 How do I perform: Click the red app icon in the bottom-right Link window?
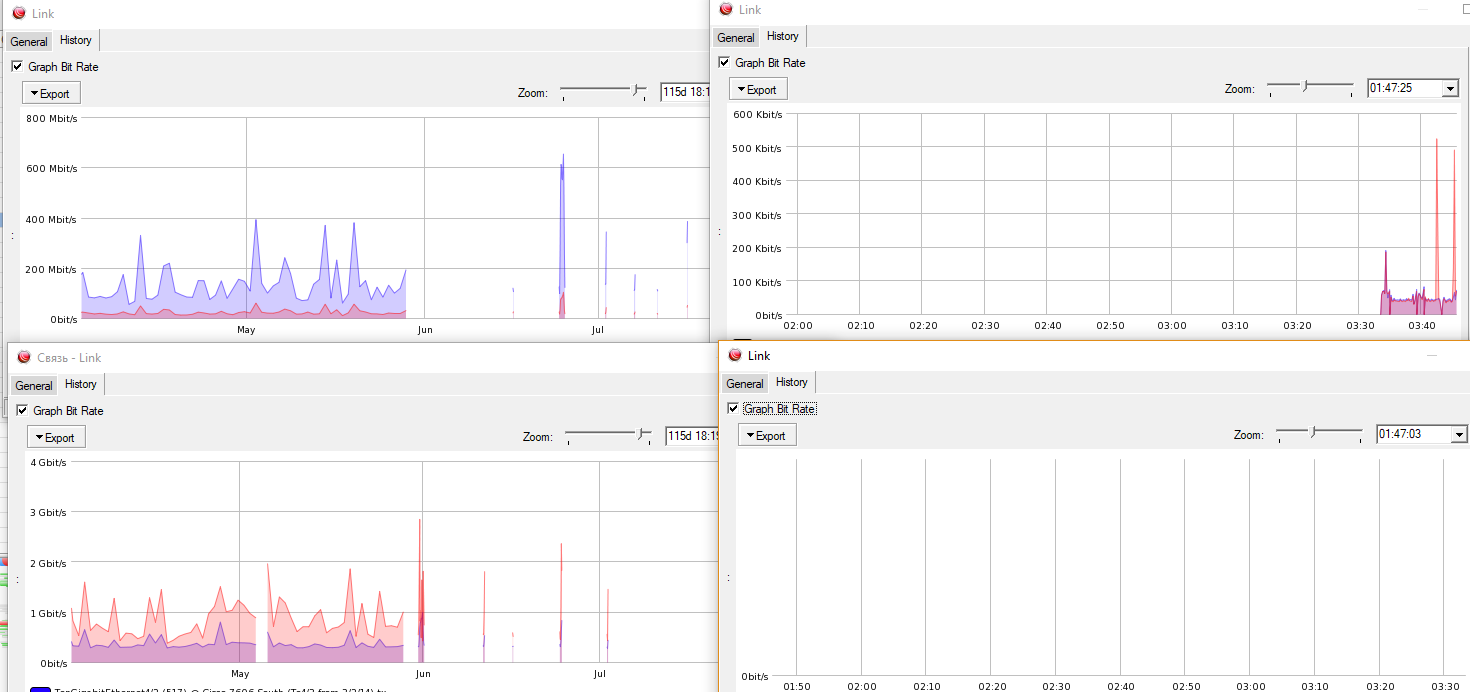pyautogui.click(x=734, y=355)
